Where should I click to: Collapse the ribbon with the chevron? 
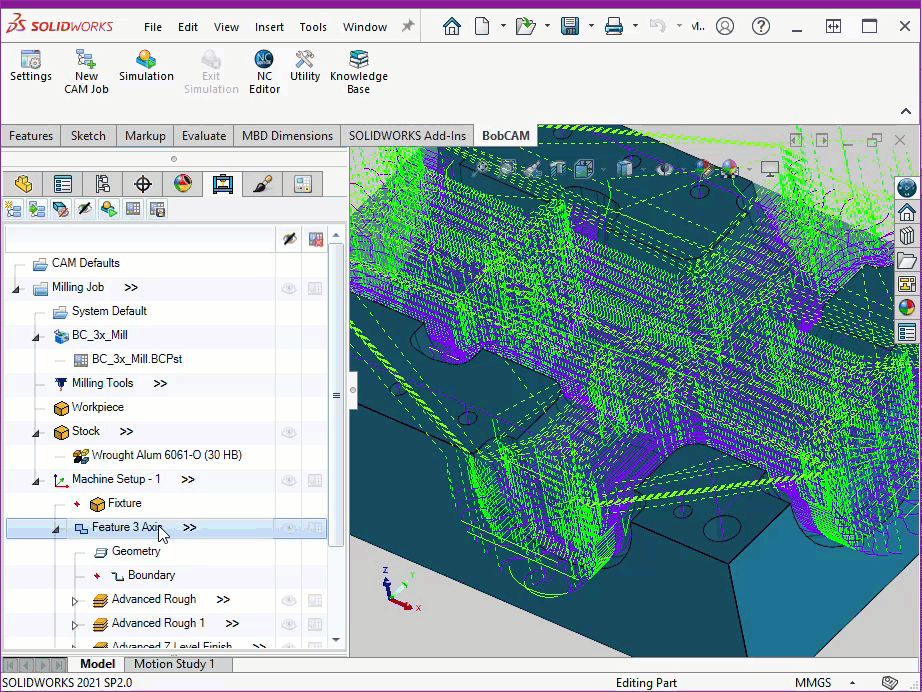click(906, 111)
